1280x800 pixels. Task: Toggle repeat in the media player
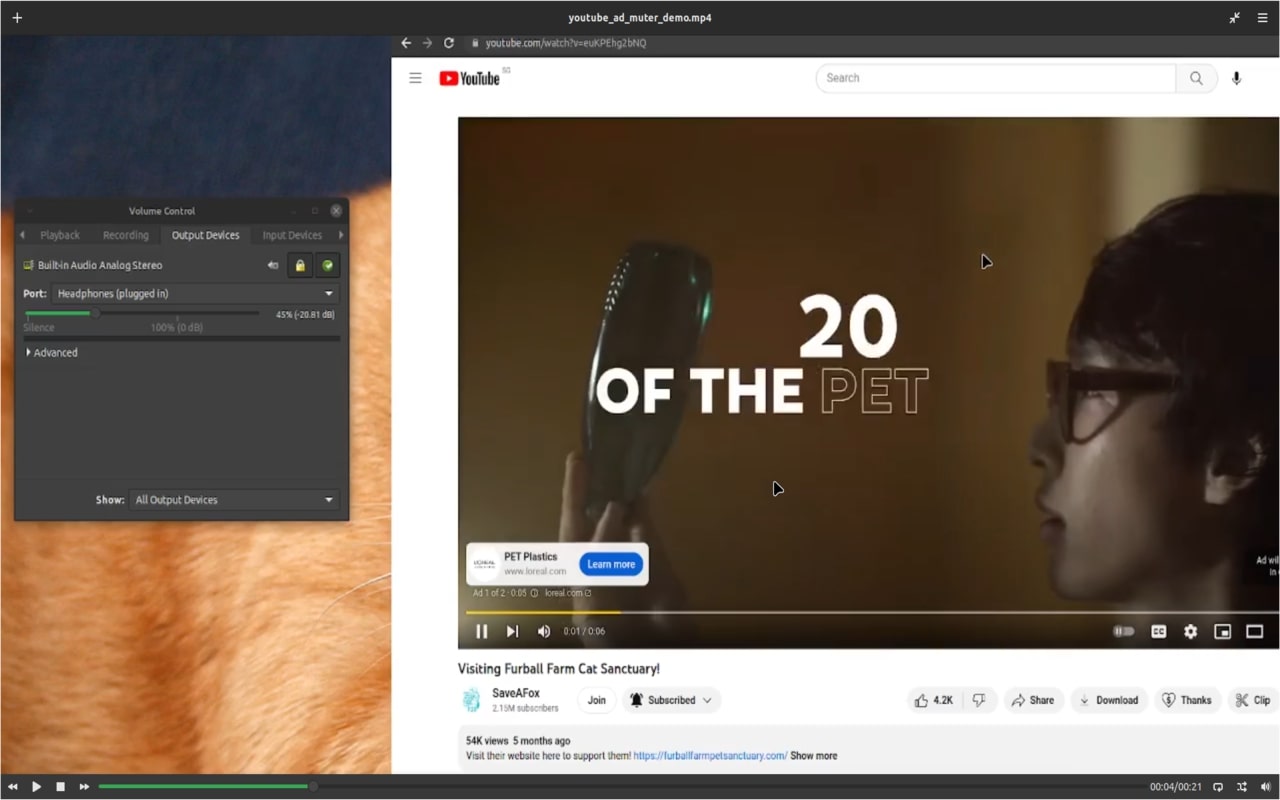[x=1218, y=787]
